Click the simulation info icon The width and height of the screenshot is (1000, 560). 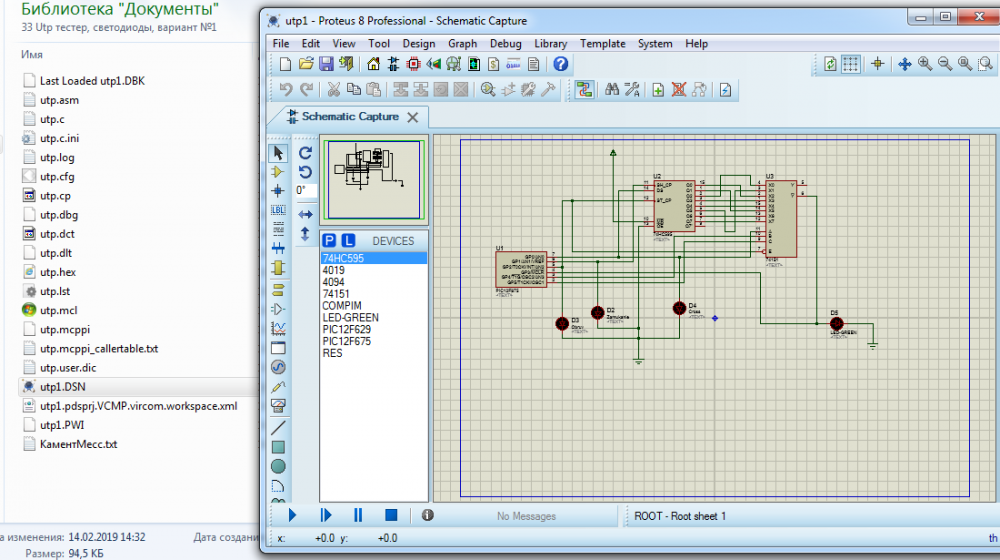point(427,515)
